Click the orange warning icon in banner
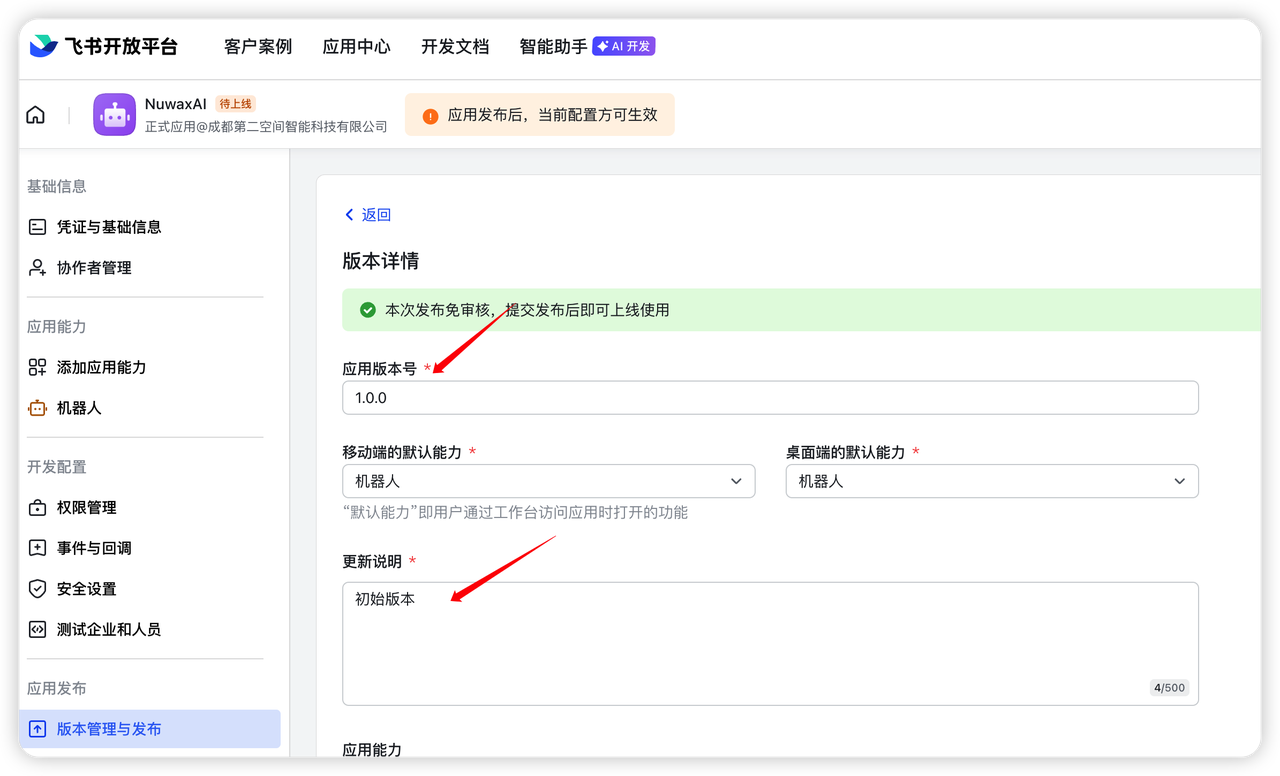 [x=430, y=115]
